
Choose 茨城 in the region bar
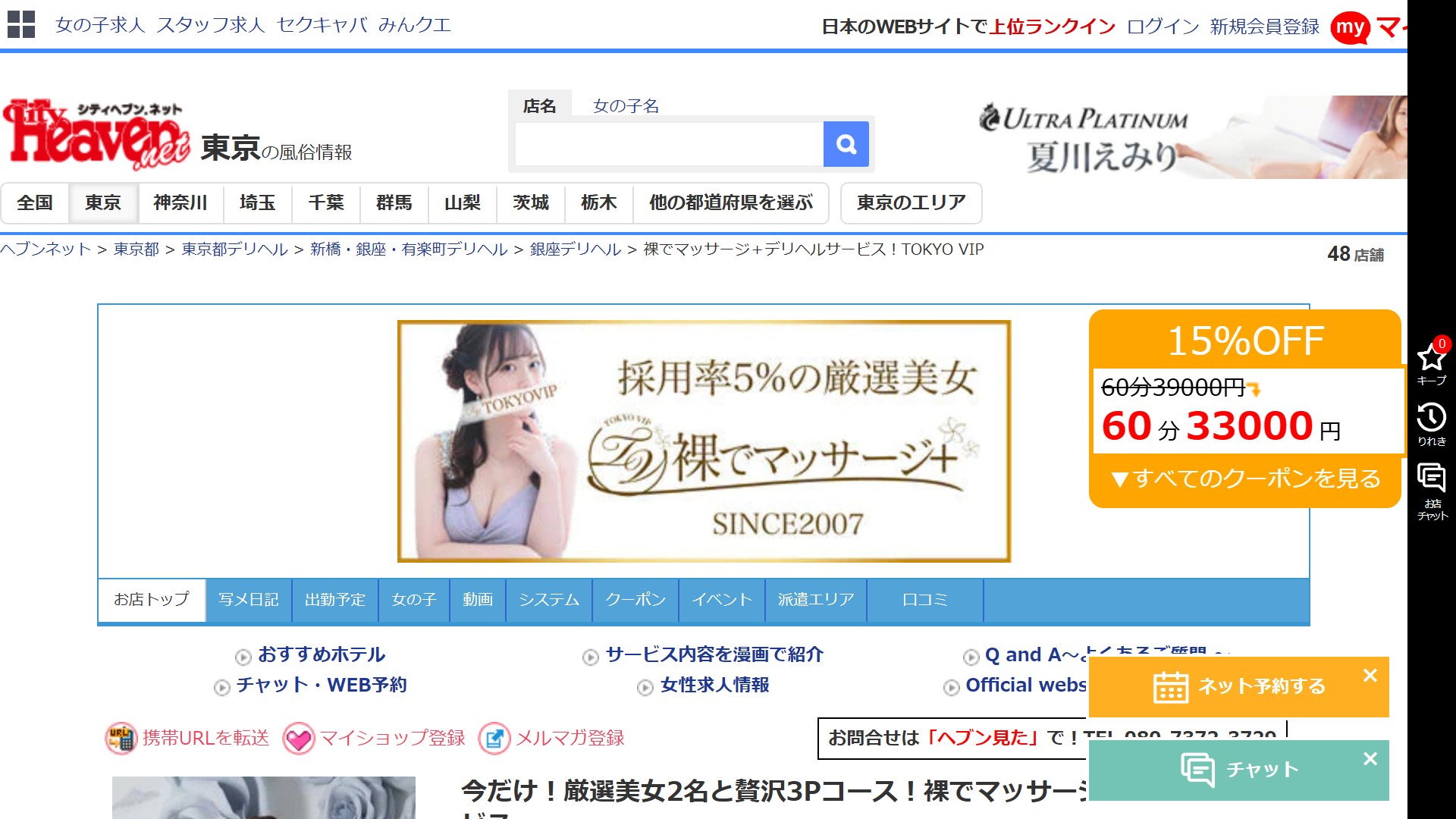click(531, 203)
